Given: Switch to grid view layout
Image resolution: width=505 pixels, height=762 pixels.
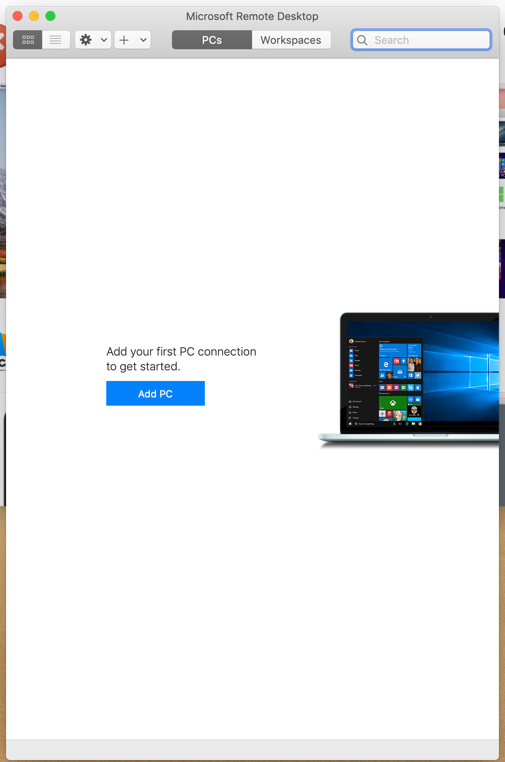Looking at the screenshot, I should coord(28,40).
